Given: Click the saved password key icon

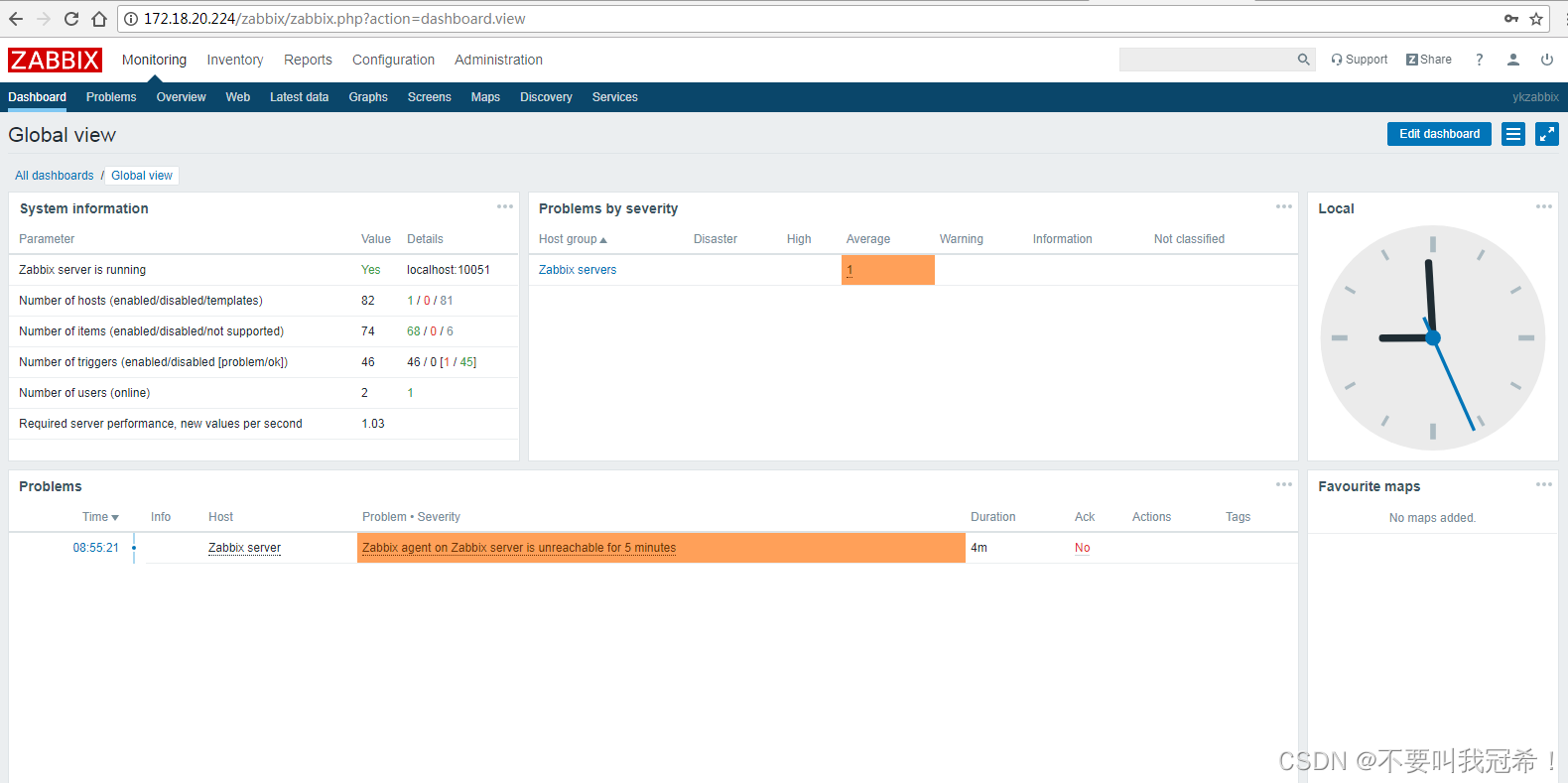Looking at the screenshot, I should click(1511, 19).
